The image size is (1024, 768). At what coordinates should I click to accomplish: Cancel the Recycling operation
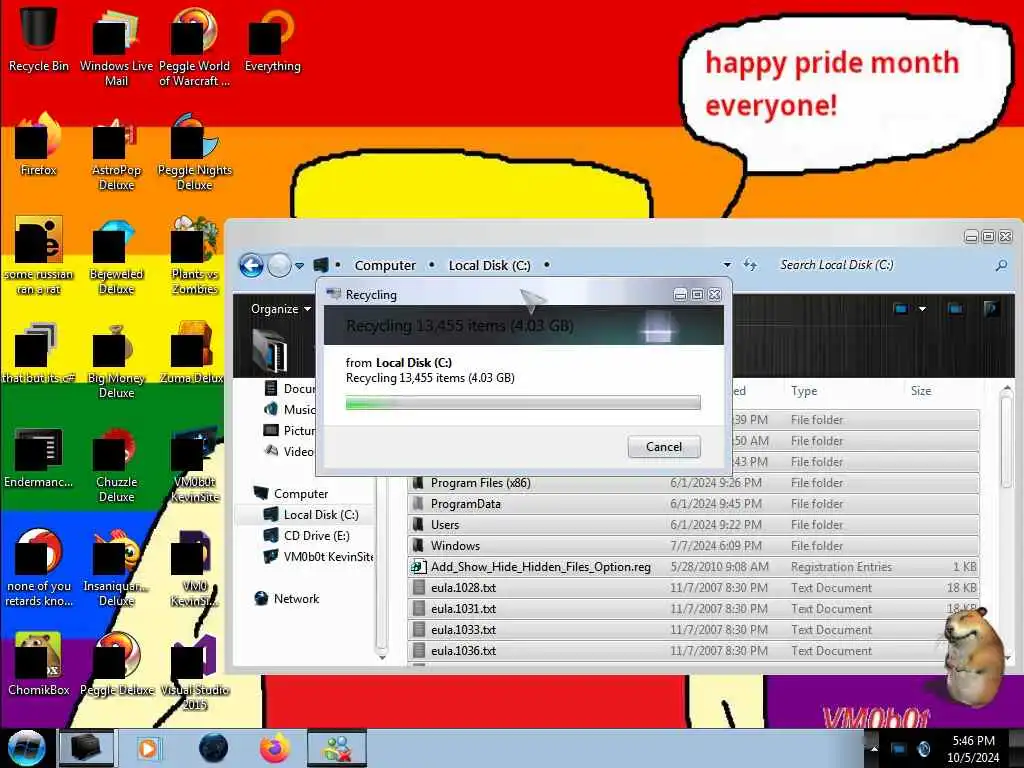coord(664,447)
